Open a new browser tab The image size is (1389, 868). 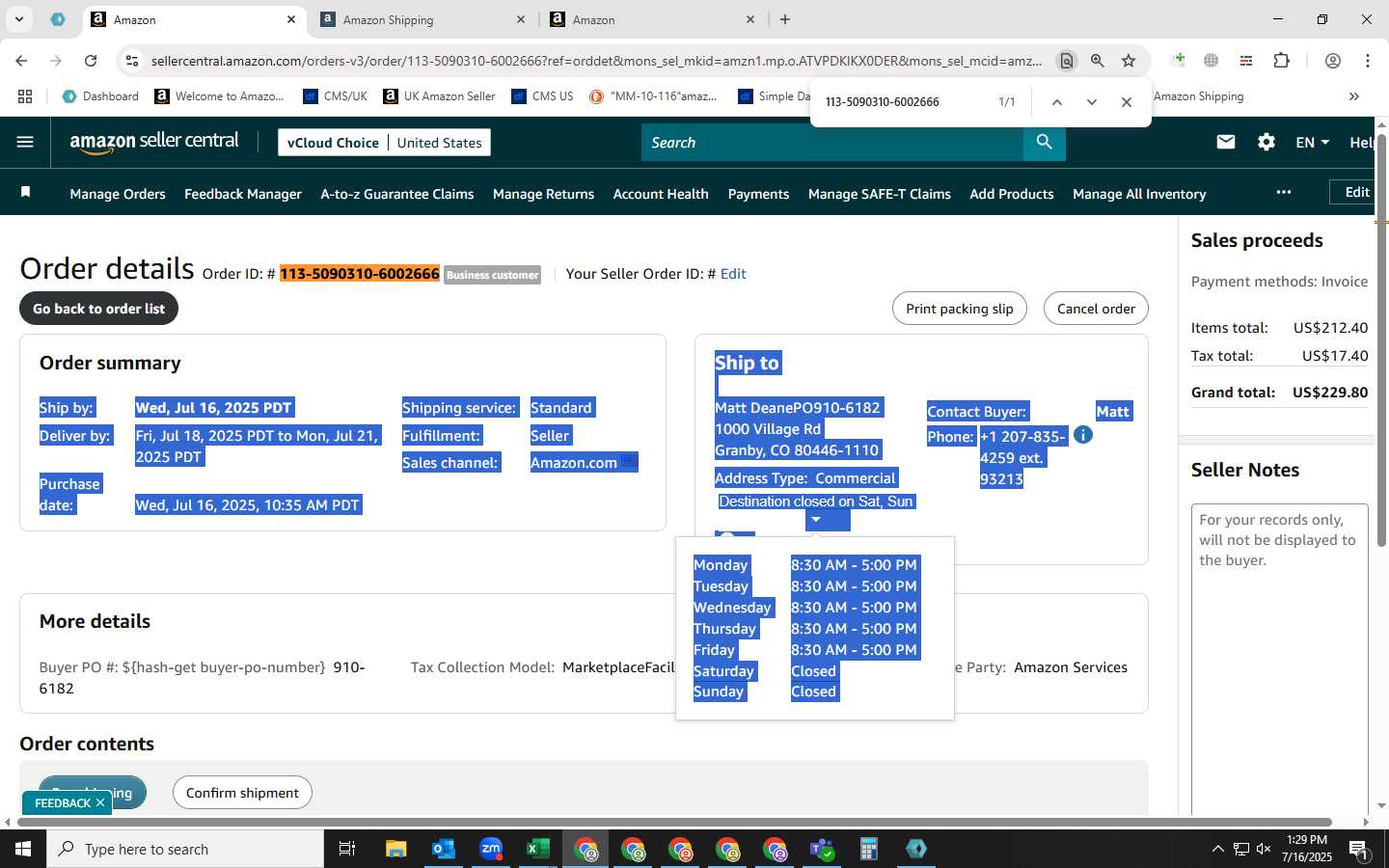click(785, 19)
